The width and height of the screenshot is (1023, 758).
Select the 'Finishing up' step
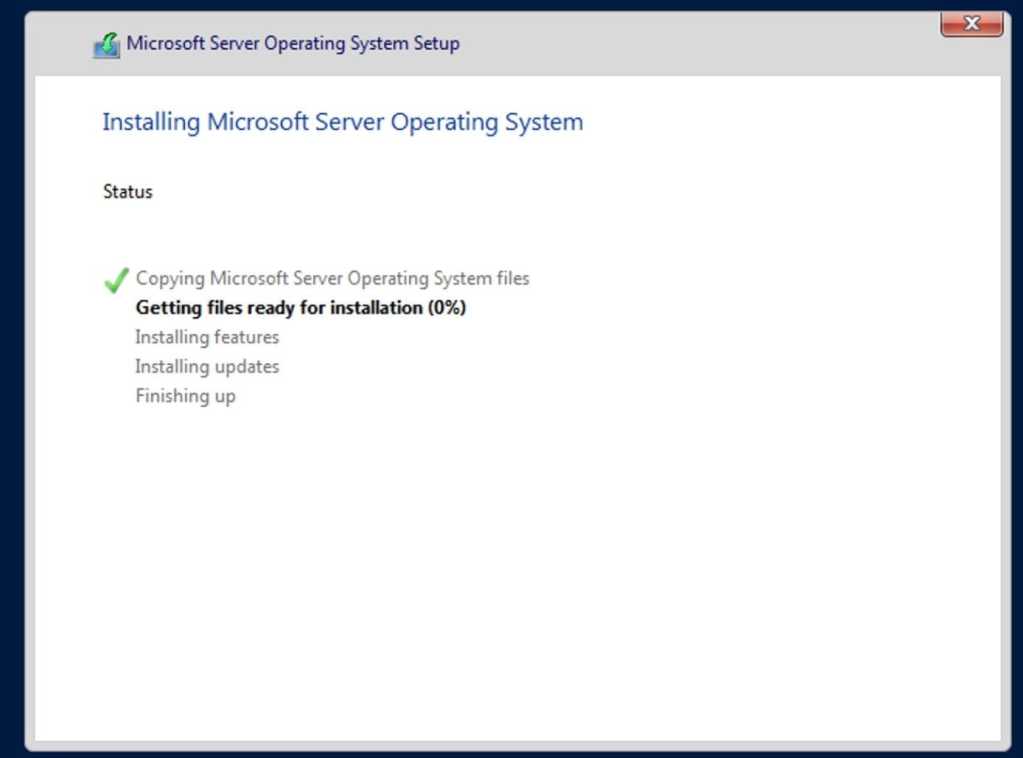coord(184,396)
